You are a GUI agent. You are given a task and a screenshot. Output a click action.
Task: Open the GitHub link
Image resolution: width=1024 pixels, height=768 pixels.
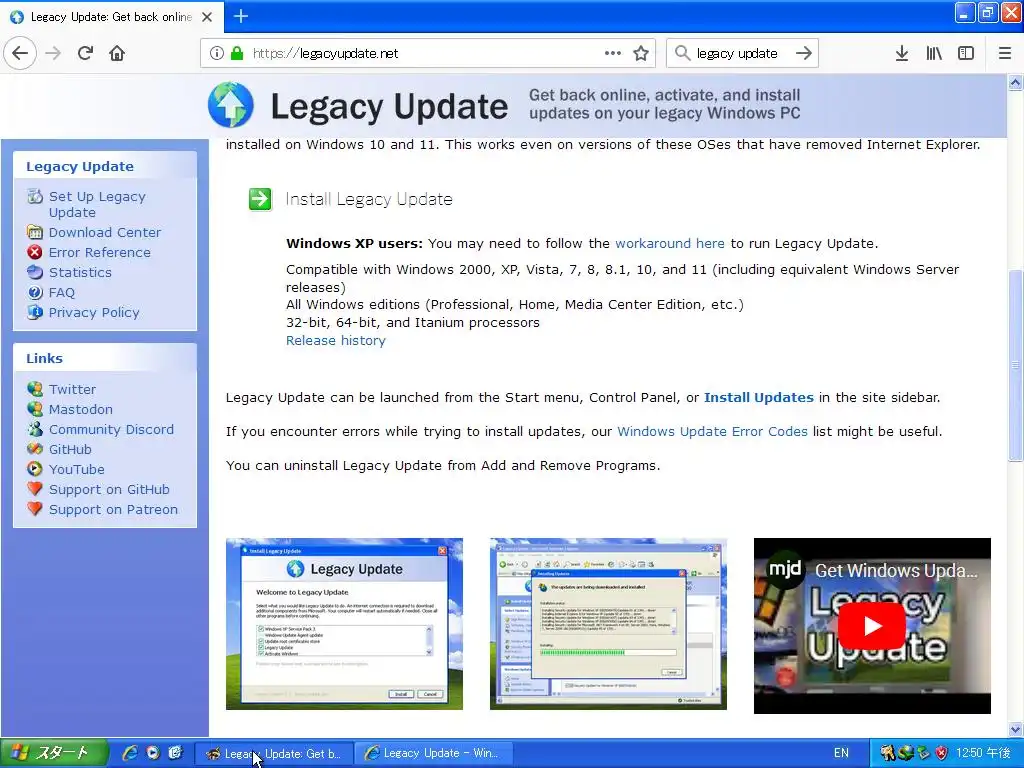tap(70, 449)
